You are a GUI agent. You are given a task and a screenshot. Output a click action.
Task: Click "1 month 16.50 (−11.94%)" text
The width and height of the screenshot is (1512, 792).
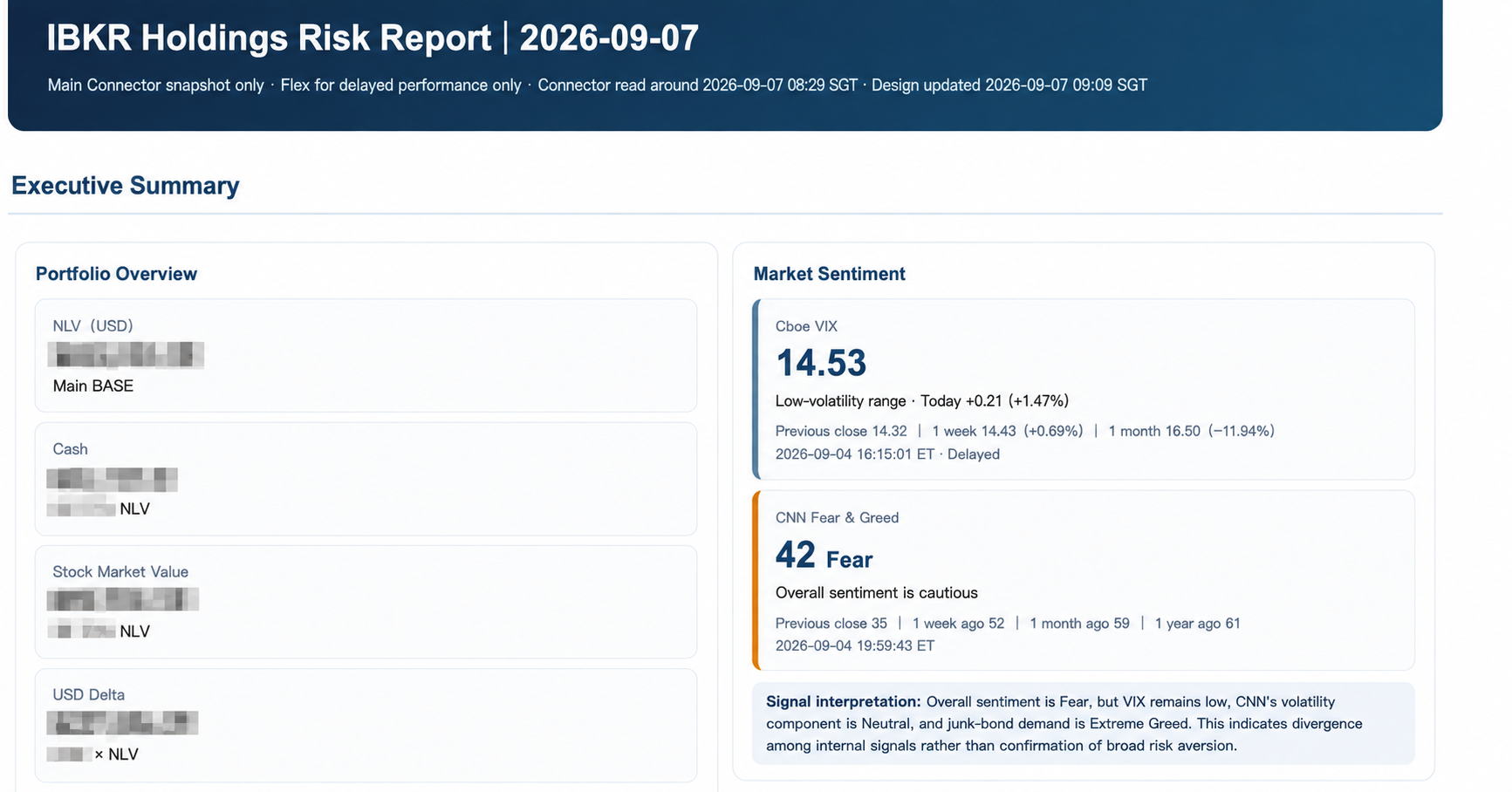coord(1191,431)
